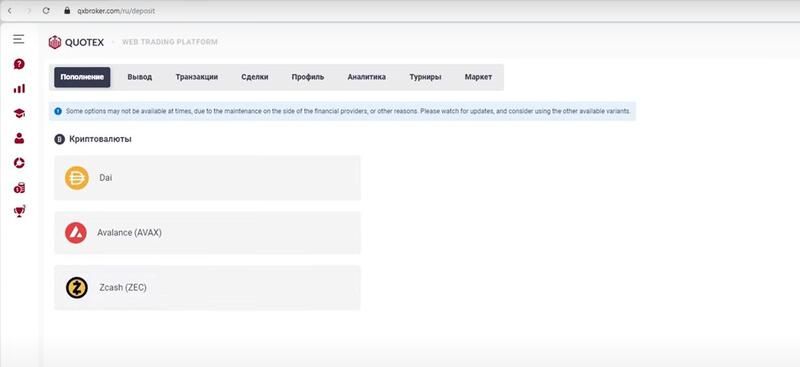The image size is (800, 367).
Task: Go to the Профиль tab
Action: point(308,77)
